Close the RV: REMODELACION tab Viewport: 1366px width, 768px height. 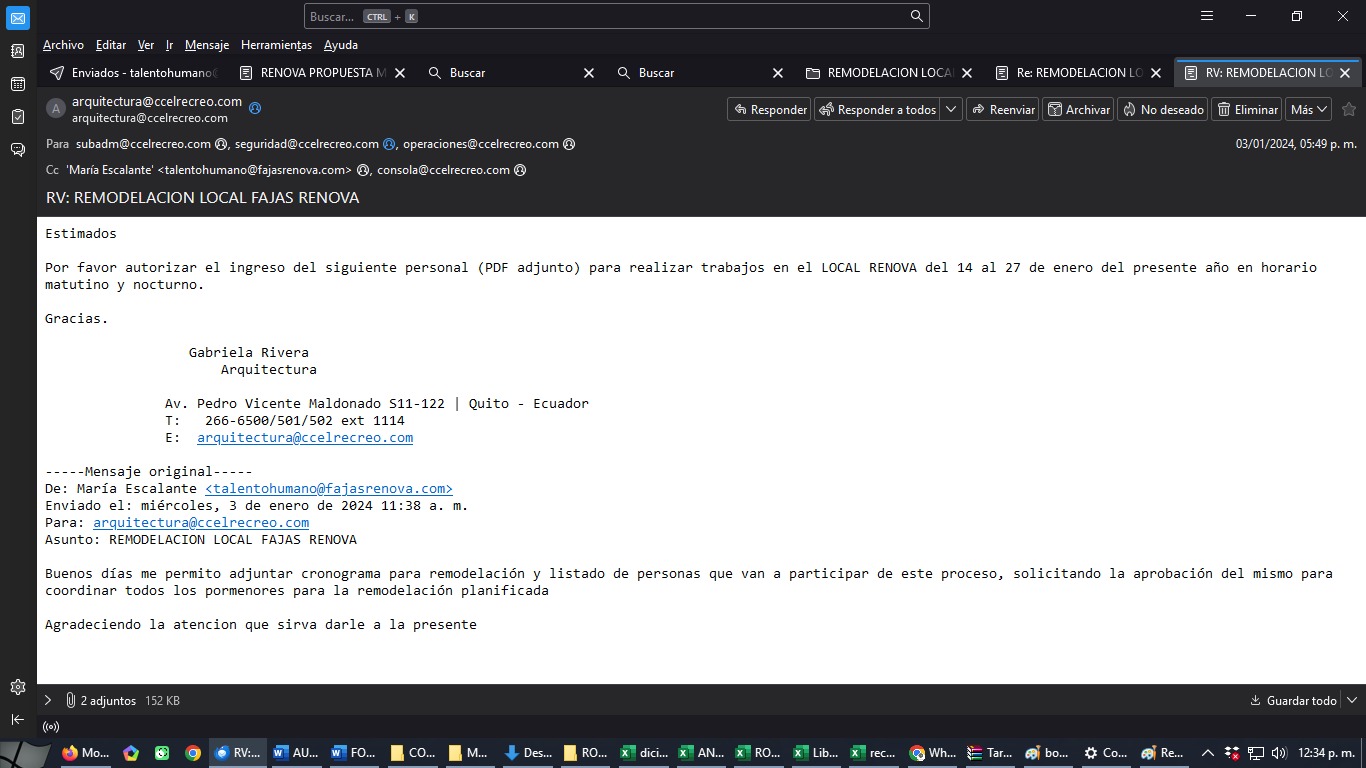tap(1345, 73)
